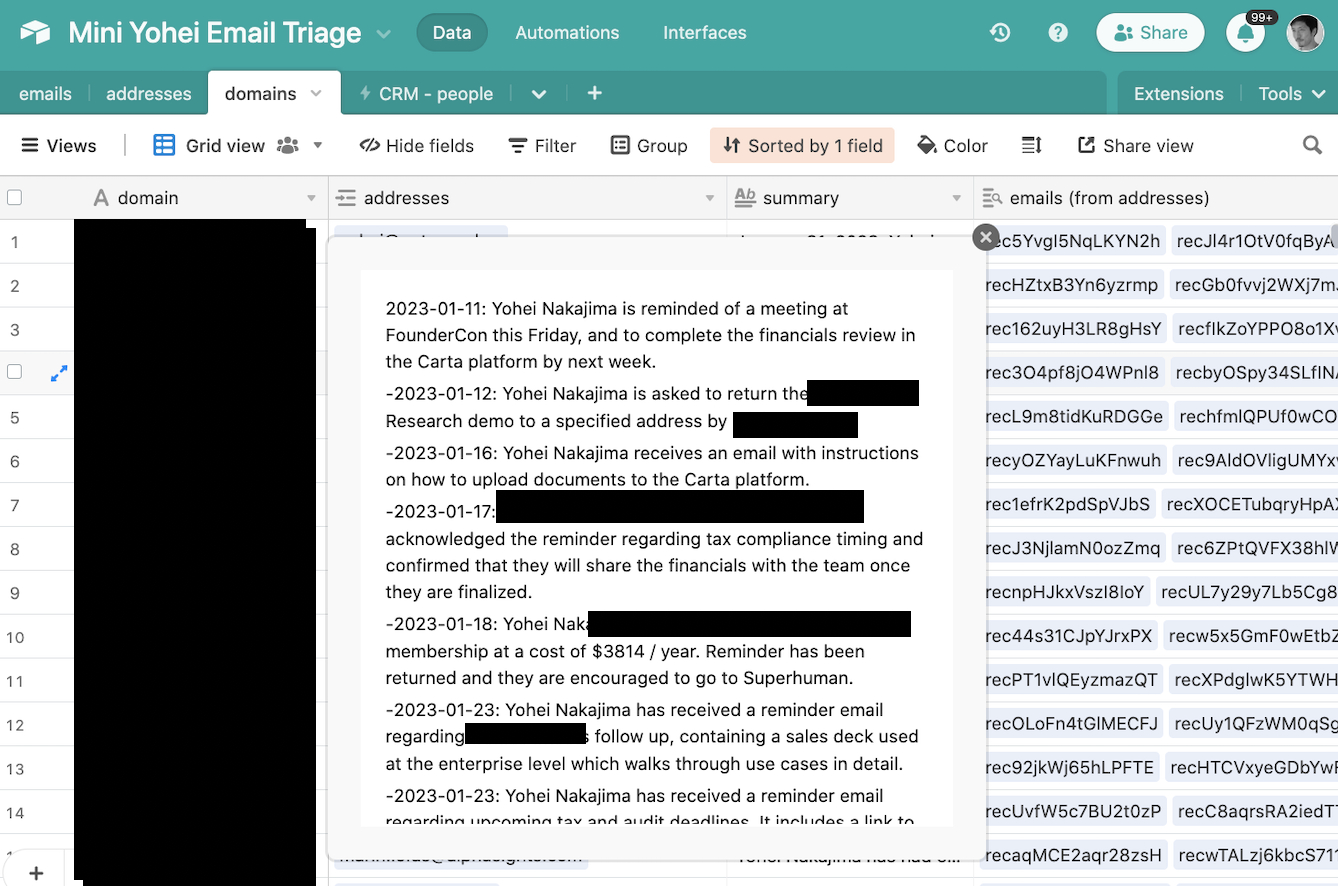Toggle the select-all rows checkbox
The width and height of the screenshot is (1338, 886).
pyautogui.click(x=15, y=198)
